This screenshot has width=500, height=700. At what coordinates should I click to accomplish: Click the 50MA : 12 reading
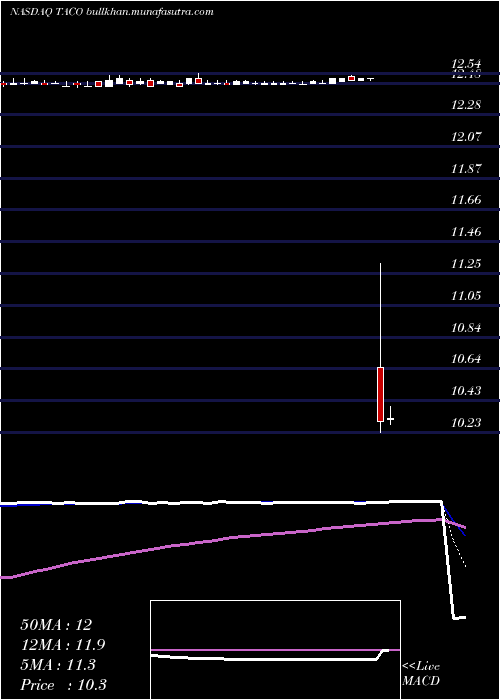(x=56, y=625)
